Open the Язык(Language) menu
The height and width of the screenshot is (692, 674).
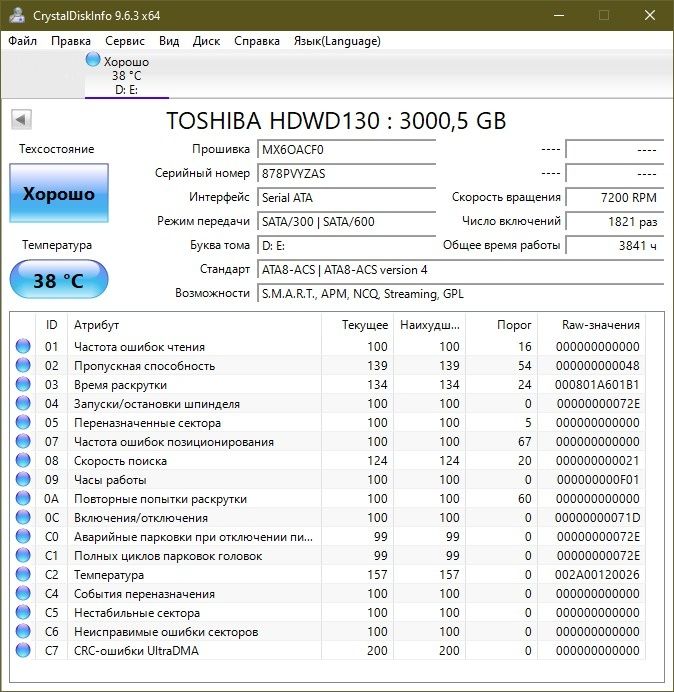tap(337, 41)
